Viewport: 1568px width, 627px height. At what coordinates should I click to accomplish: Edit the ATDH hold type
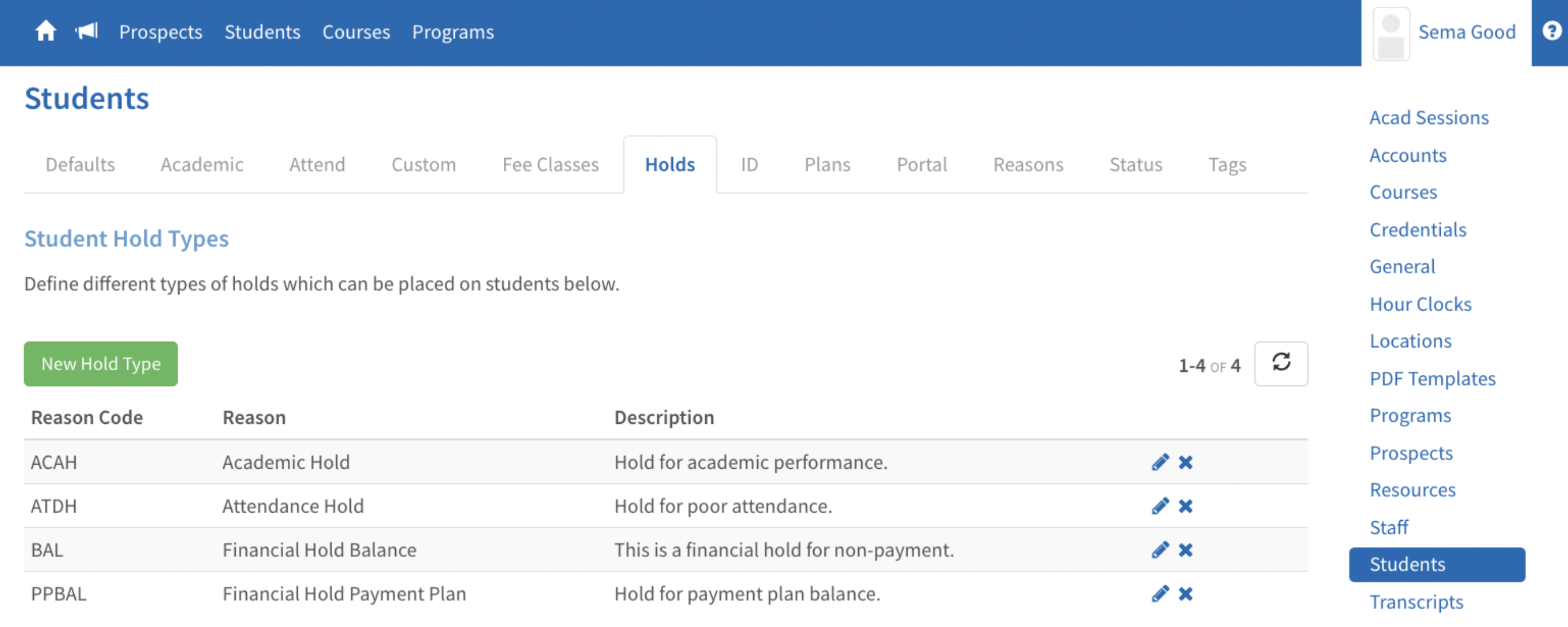tap(1160, 506)
